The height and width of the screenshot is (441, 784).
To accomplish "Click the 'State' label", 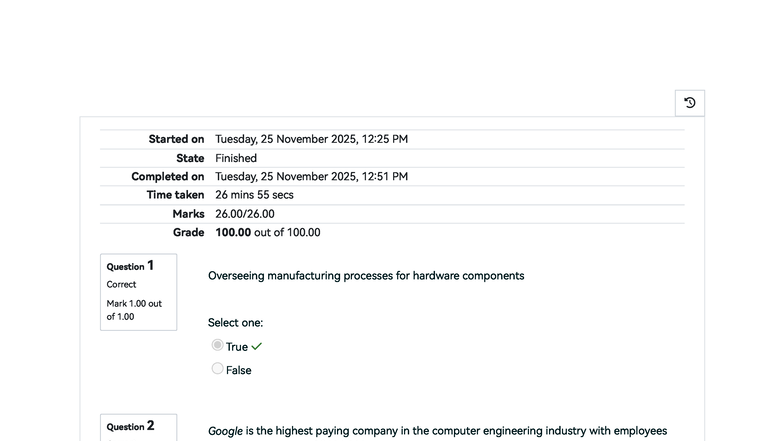I will 190,158.
